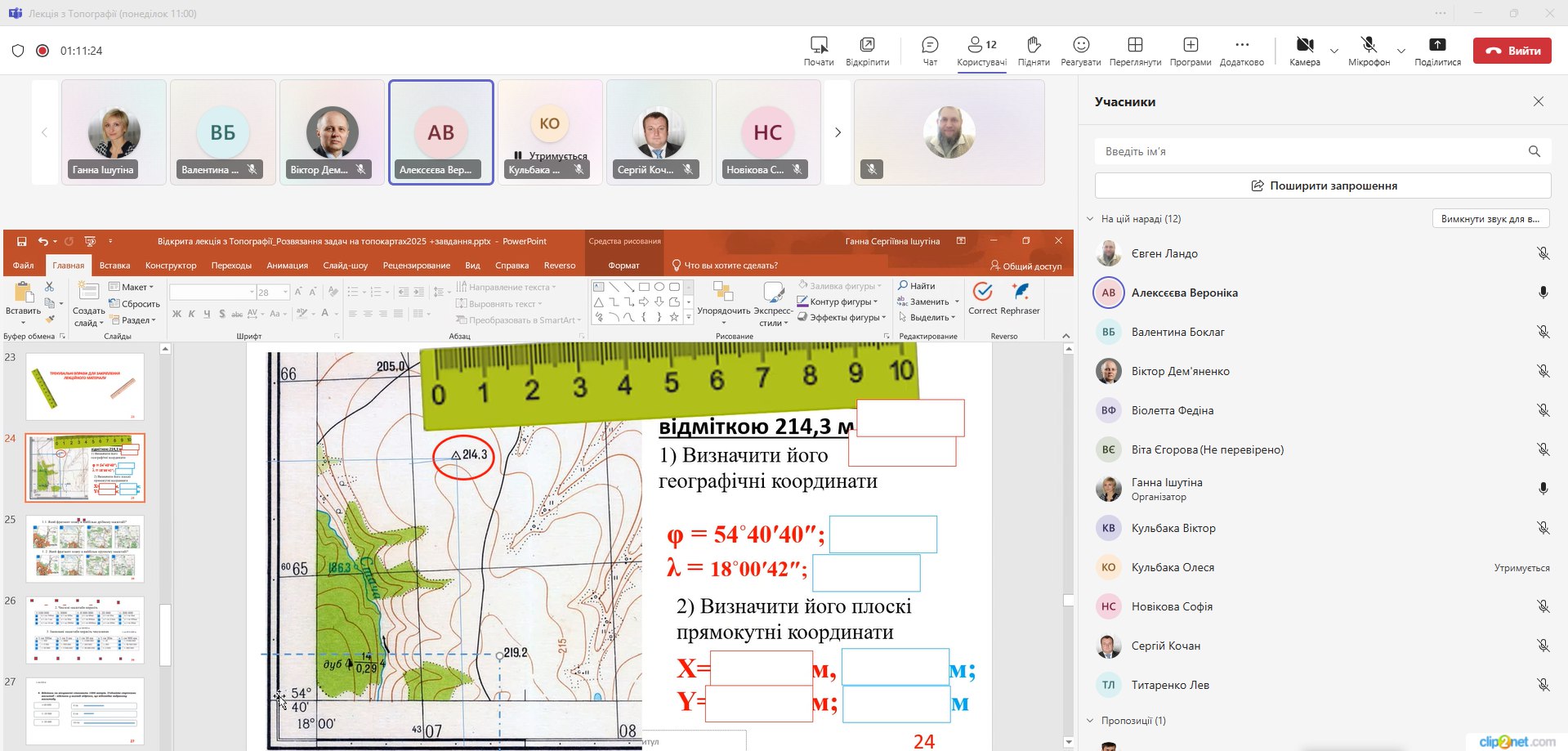Click the More options (Додатково) icon

pos(1241,45)
